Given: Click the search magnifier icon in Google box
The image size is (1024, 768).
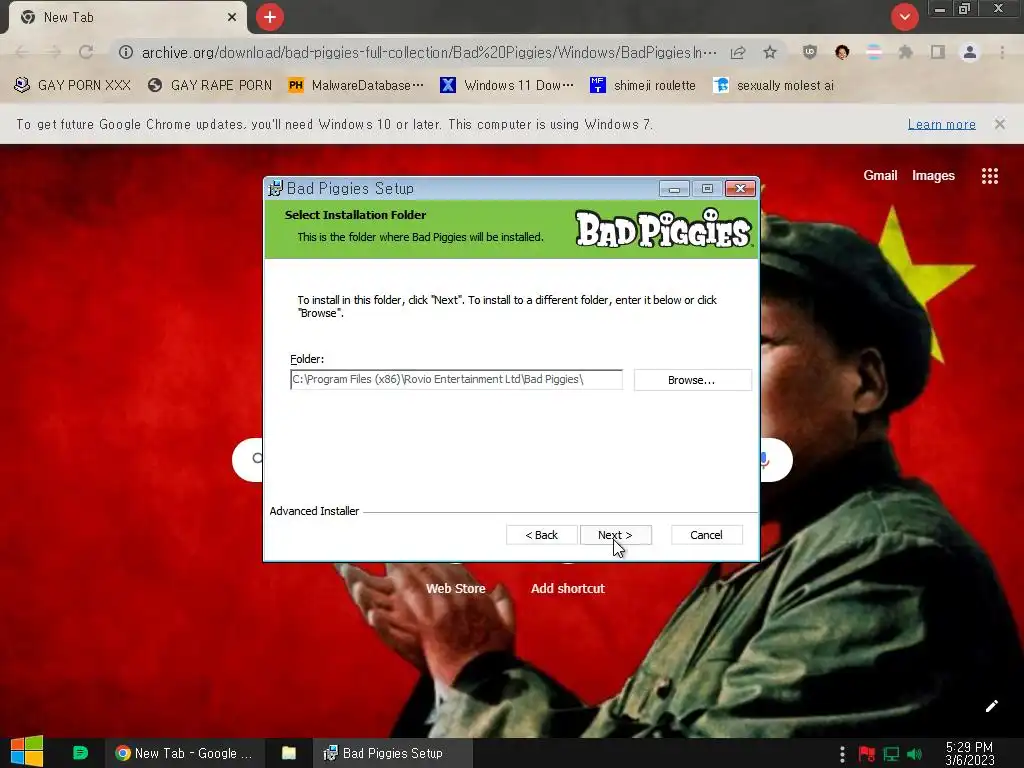Looking at the screenshot, I should coord(257,458).
